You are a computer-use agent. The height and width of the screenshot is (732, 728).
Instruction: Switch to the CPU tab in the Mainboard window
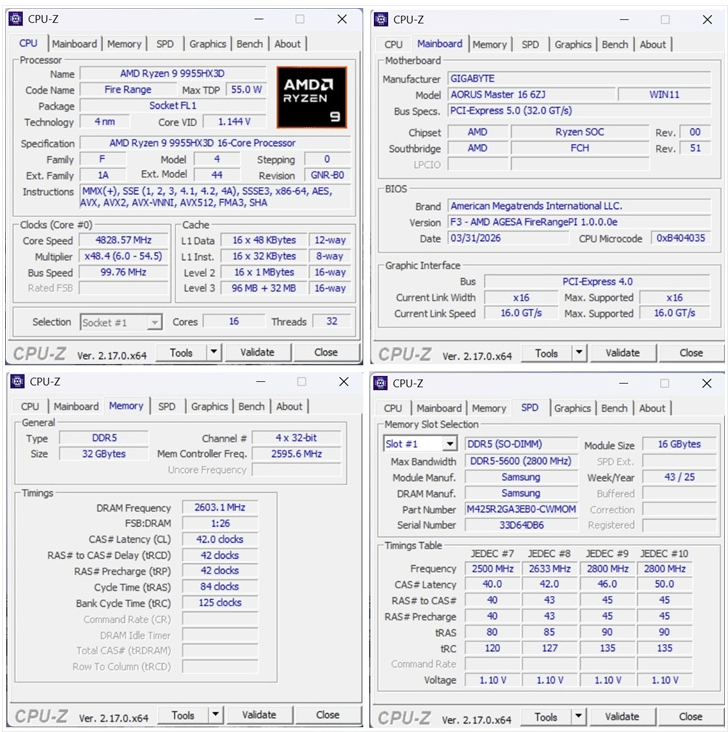pos(393,44)
